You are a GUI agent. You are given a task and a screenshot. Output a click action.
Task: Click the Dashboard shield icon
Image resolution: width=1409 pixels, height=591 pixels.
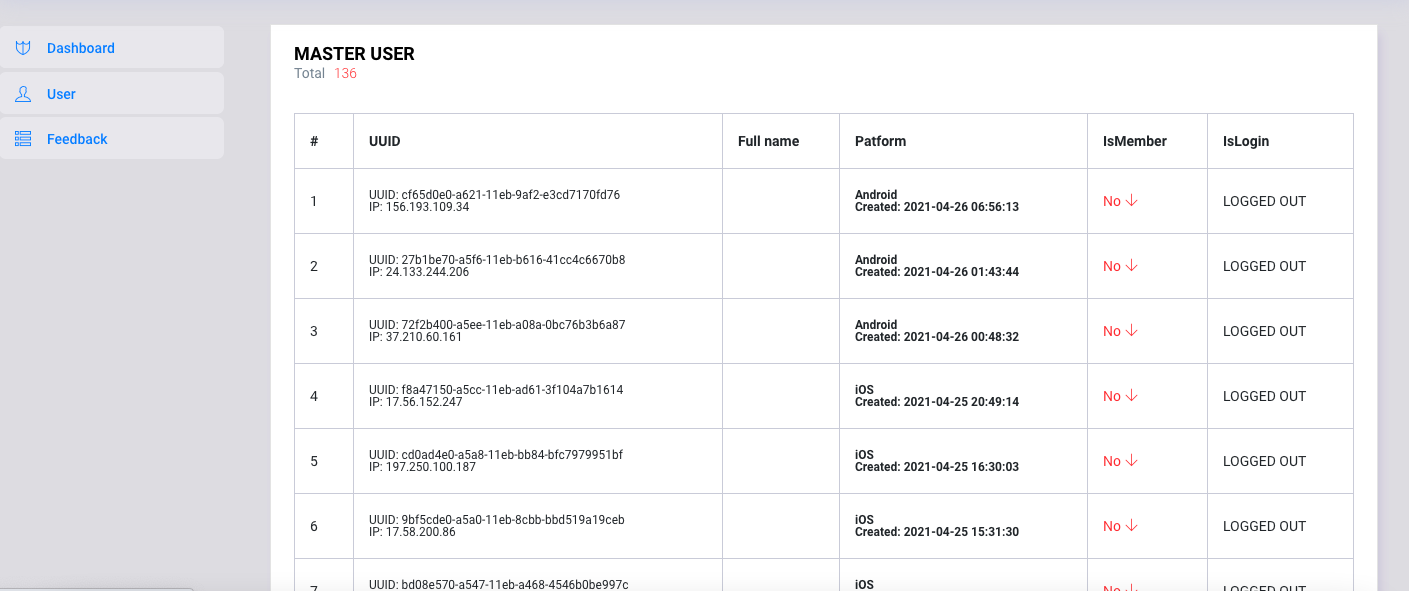coord(23,48)
